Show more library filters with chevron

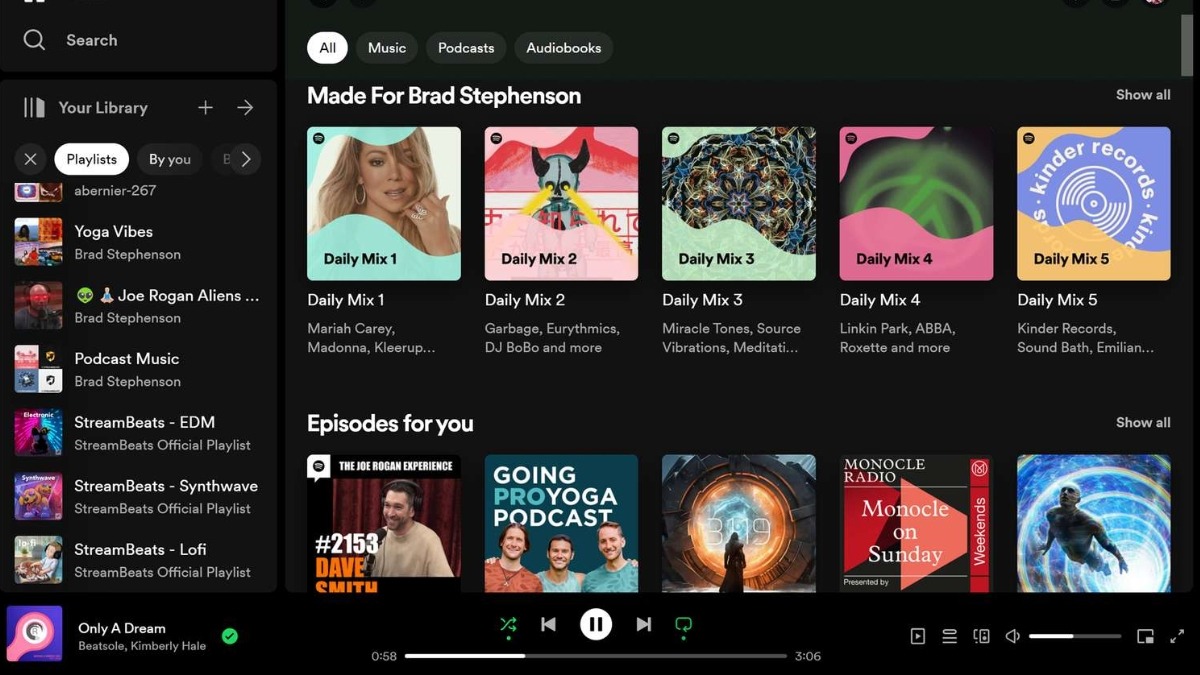pyautogui.click(x=246, y=159)
